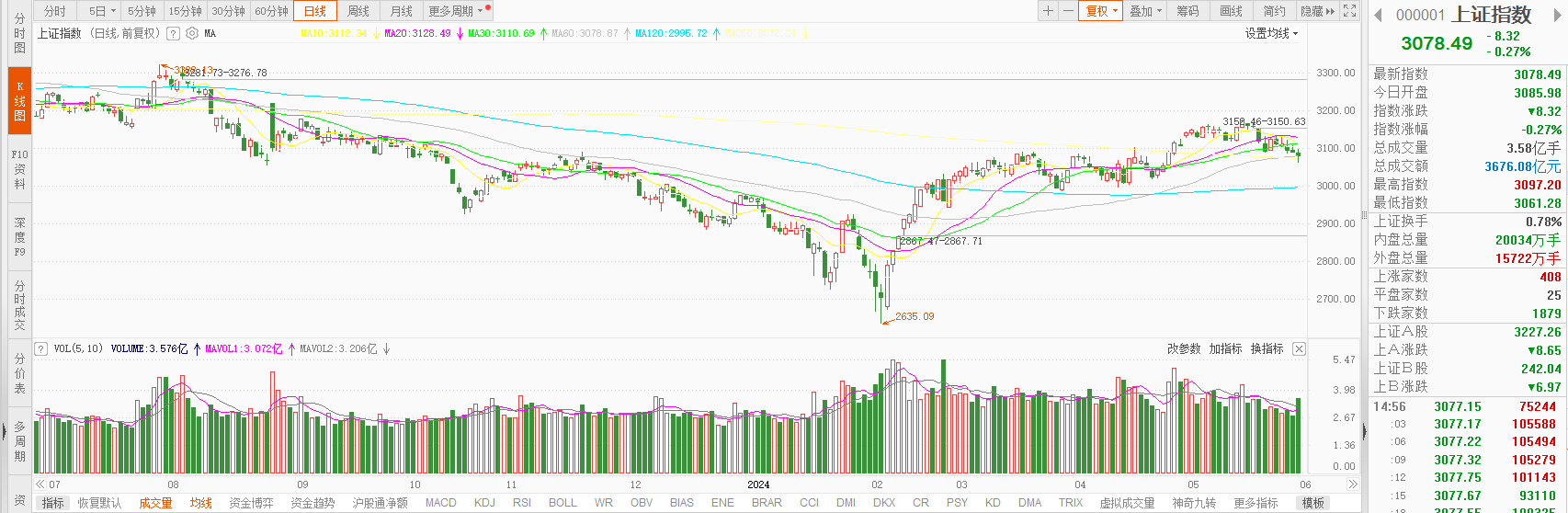Open 更多指标 more indicators
1568x513 pixels.
point(1256,503)
